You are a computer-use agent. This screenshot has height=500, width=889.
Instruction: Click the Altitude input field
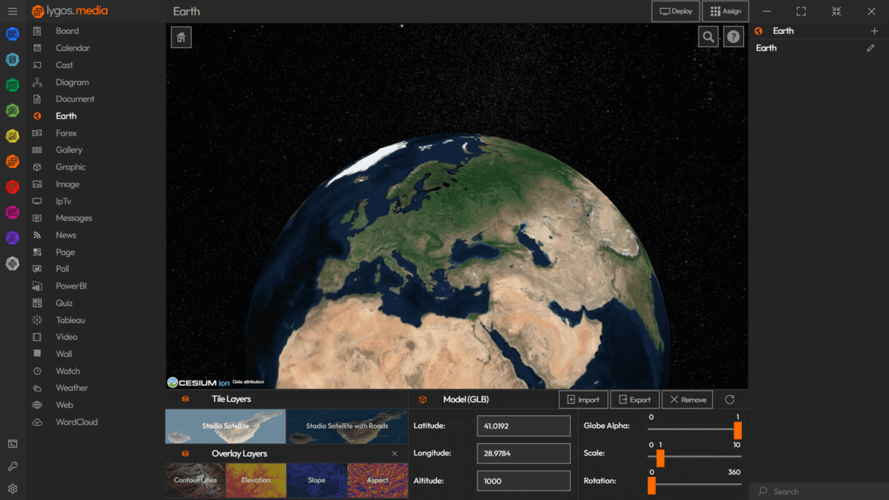coord(523,481)
